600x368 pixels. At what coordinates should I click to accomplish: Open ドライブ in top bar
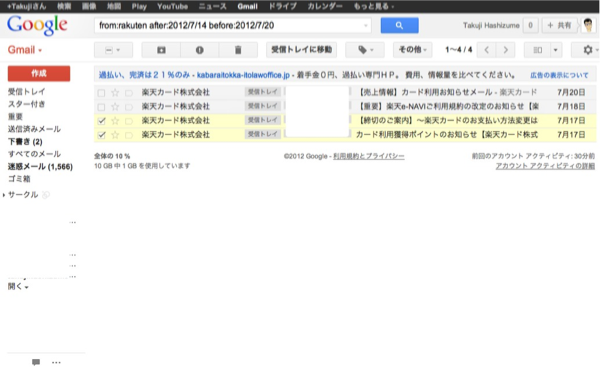[282, 6]
